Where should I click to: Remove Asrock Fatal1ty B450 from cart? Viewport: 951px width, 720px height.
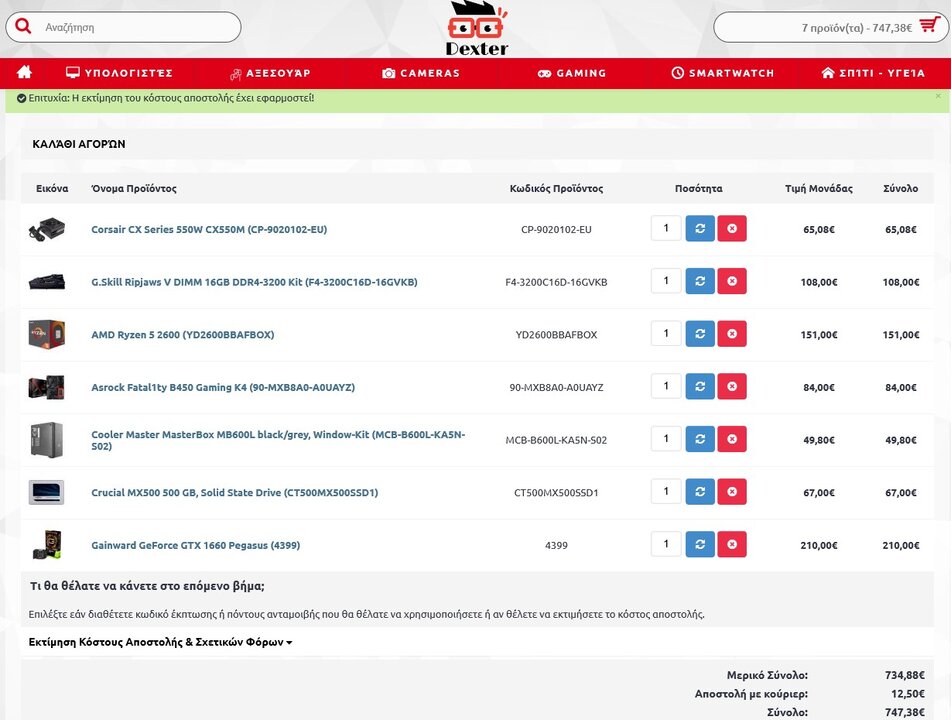732,386
